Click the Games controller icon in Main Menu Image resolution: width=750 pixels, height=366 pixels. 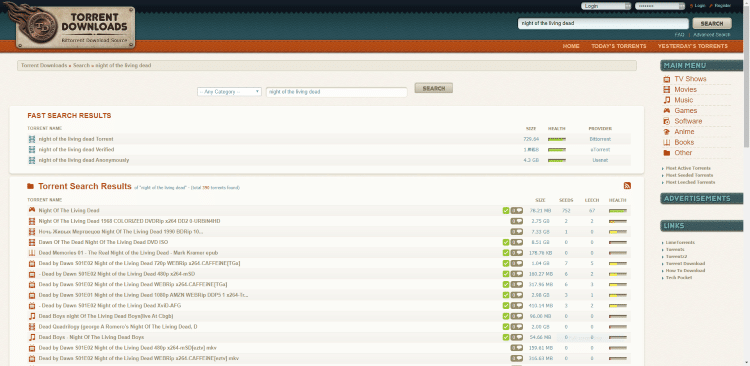(666, 111)
